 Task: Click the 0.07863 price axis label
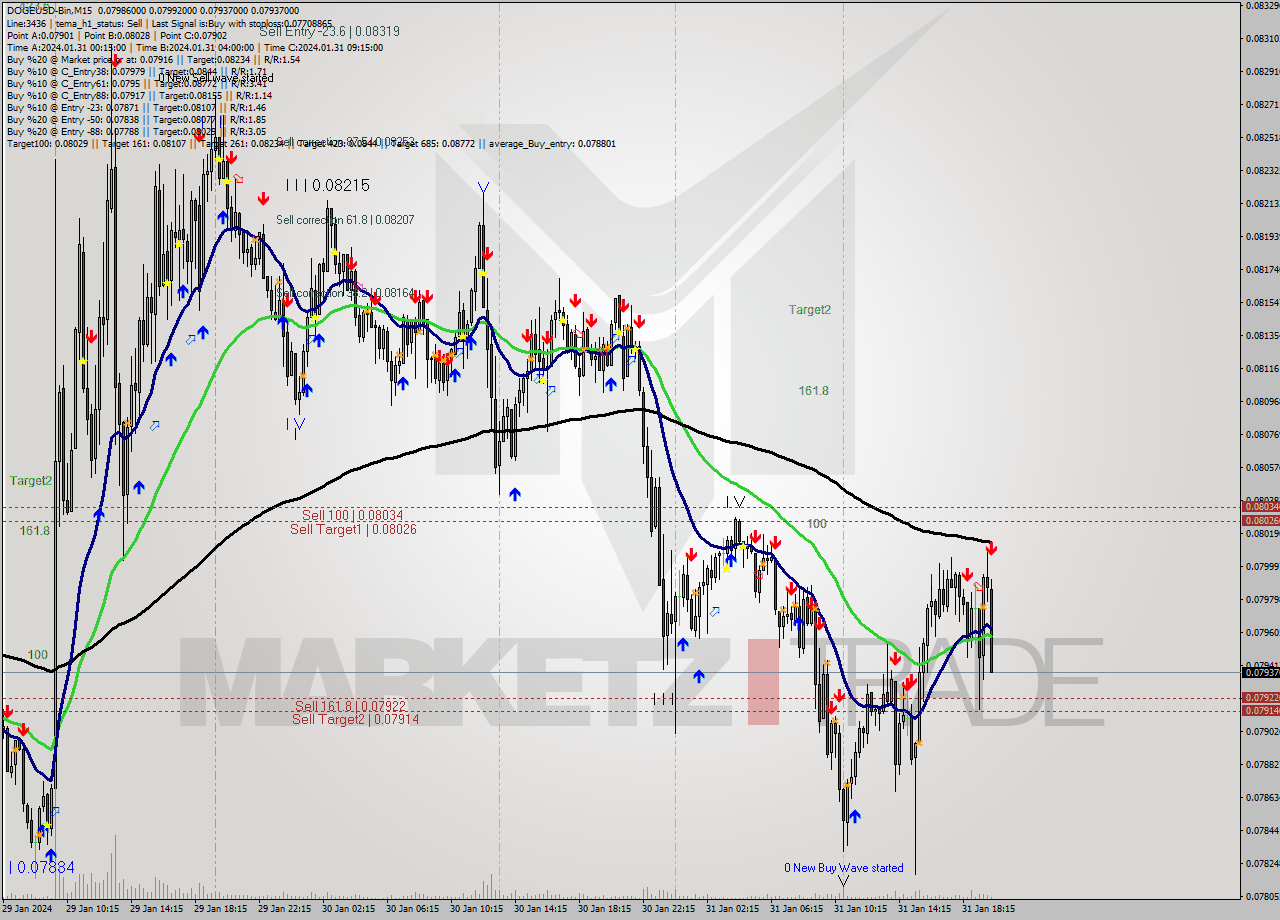pyautogui.click(x=1262, y=797)
